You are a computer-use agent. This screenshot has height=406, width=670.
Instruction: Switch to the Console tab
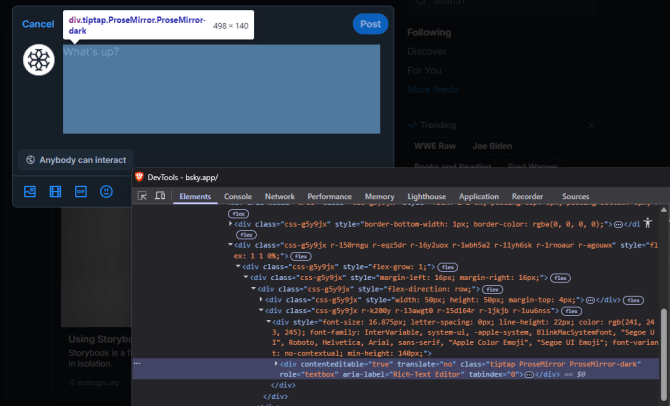[x=238, y=197]
